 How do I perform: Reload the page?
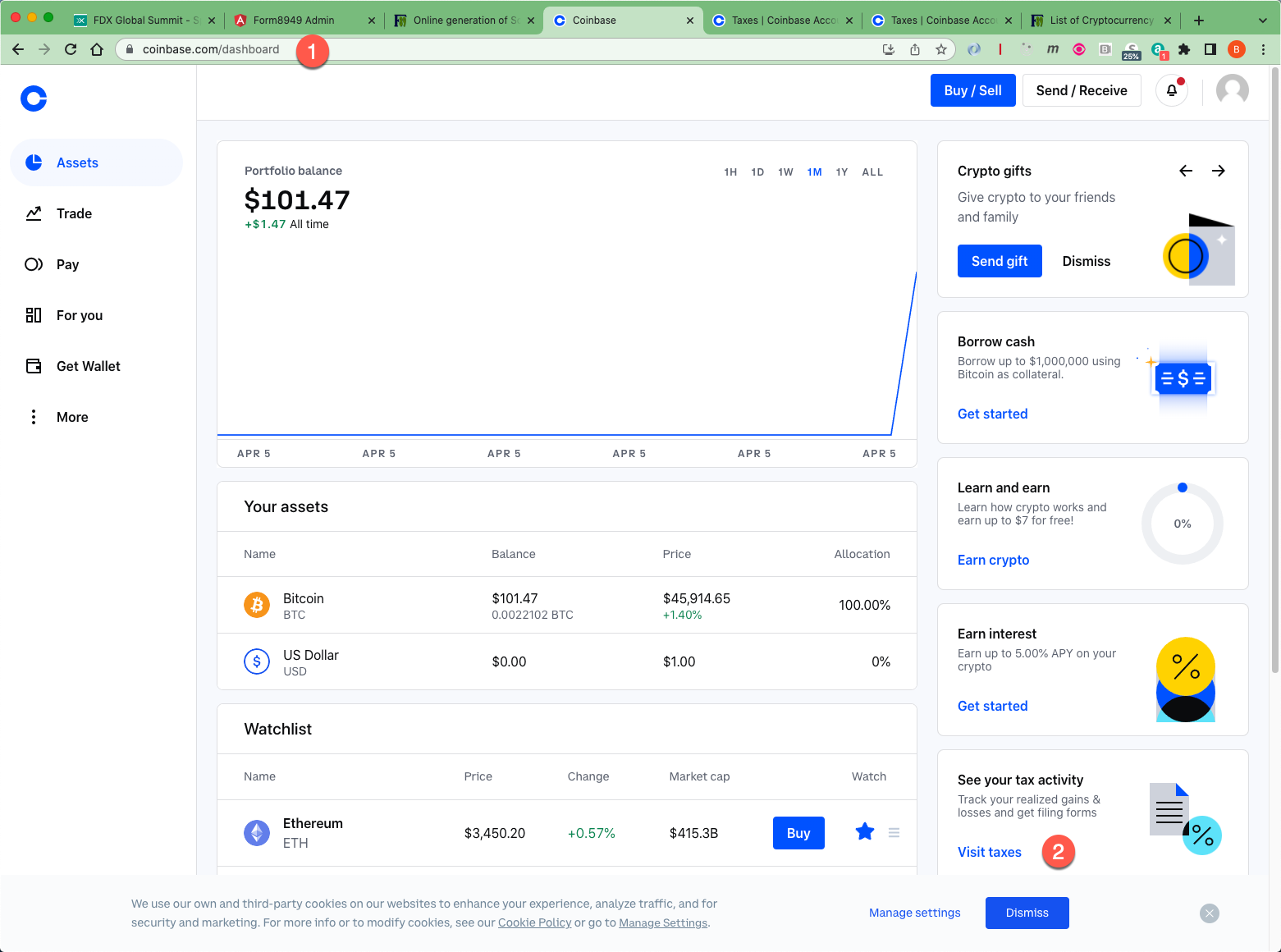pos(71,49)
